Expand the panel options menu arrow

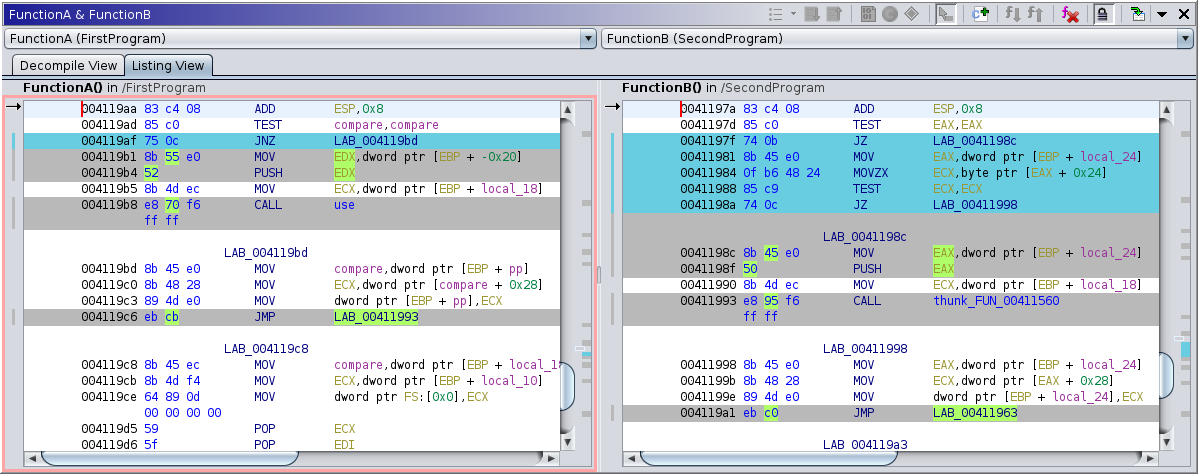point(1162,14)
